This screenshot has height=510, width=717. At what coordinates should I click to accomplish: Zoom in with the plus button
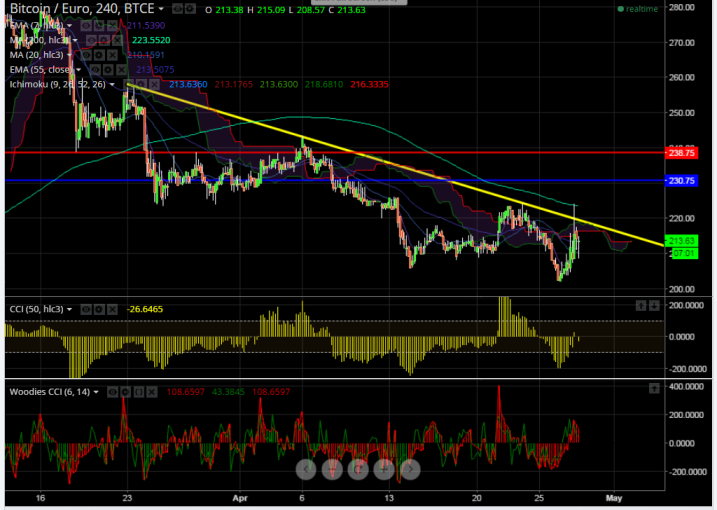pos(384,469)
